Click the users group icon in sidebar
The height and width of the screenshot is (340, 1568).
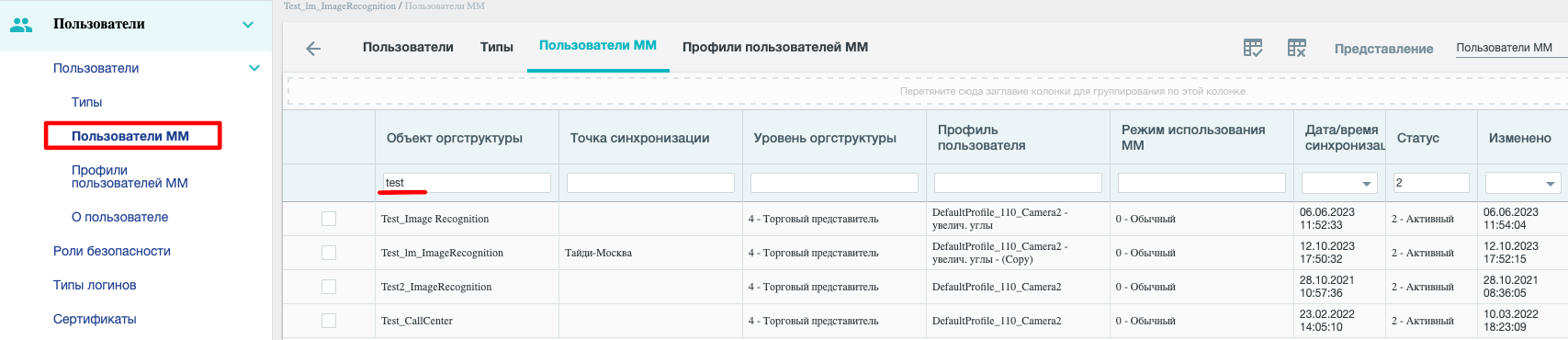click(21, 25)
